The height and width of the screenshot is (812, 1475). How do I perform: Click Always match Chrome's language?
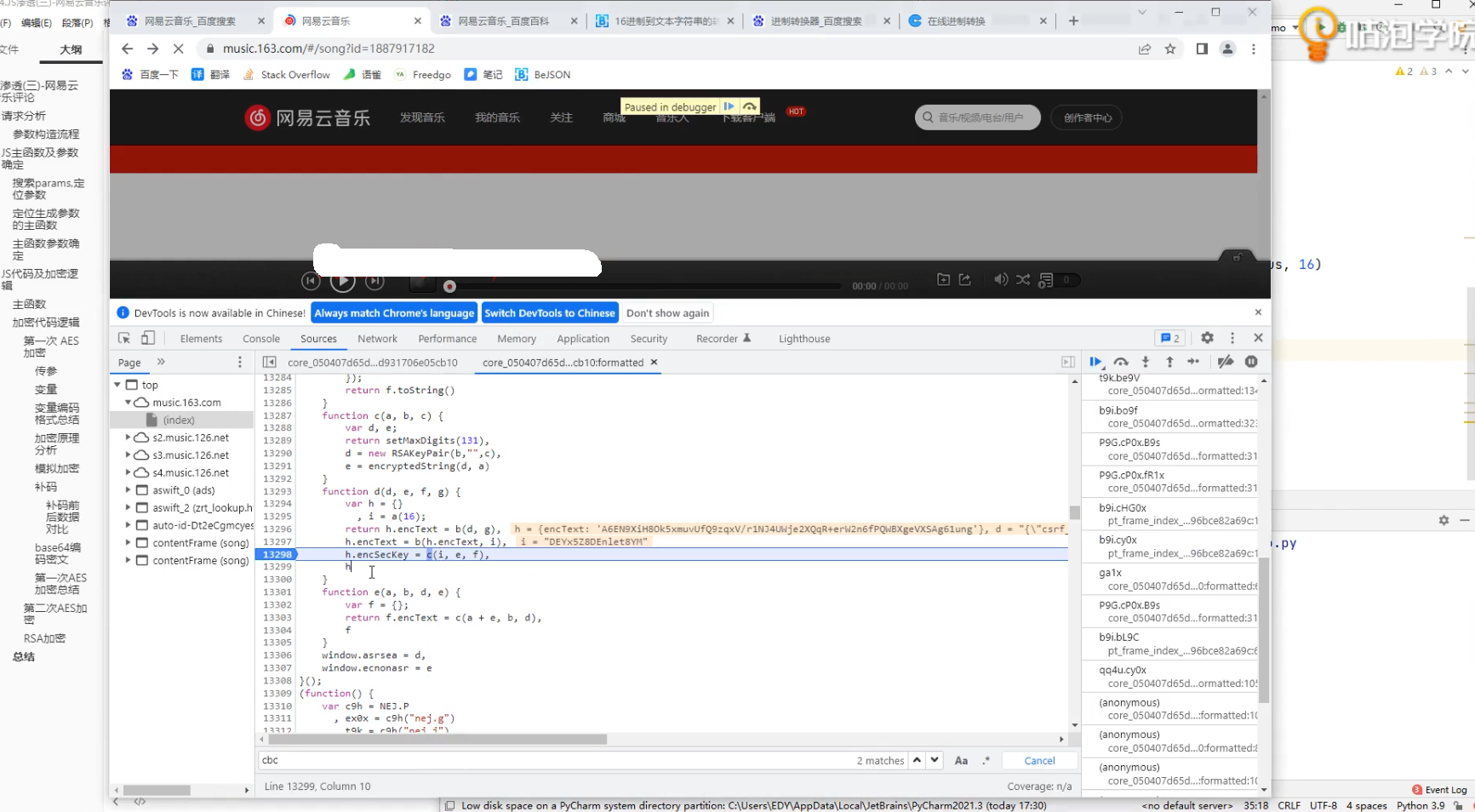[394, 313]
